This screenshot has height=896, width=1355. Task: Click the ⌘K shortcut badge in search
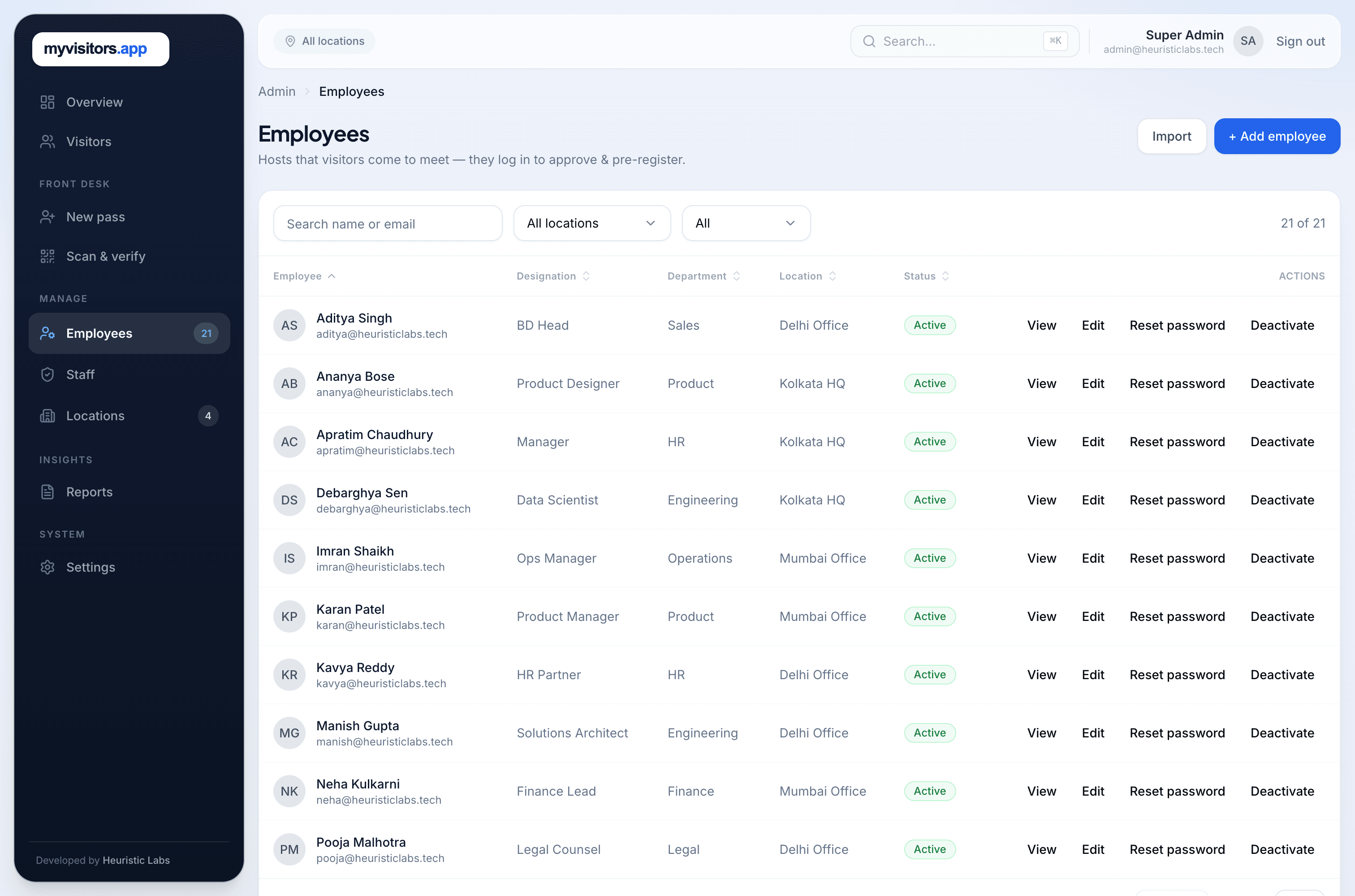1055,41
